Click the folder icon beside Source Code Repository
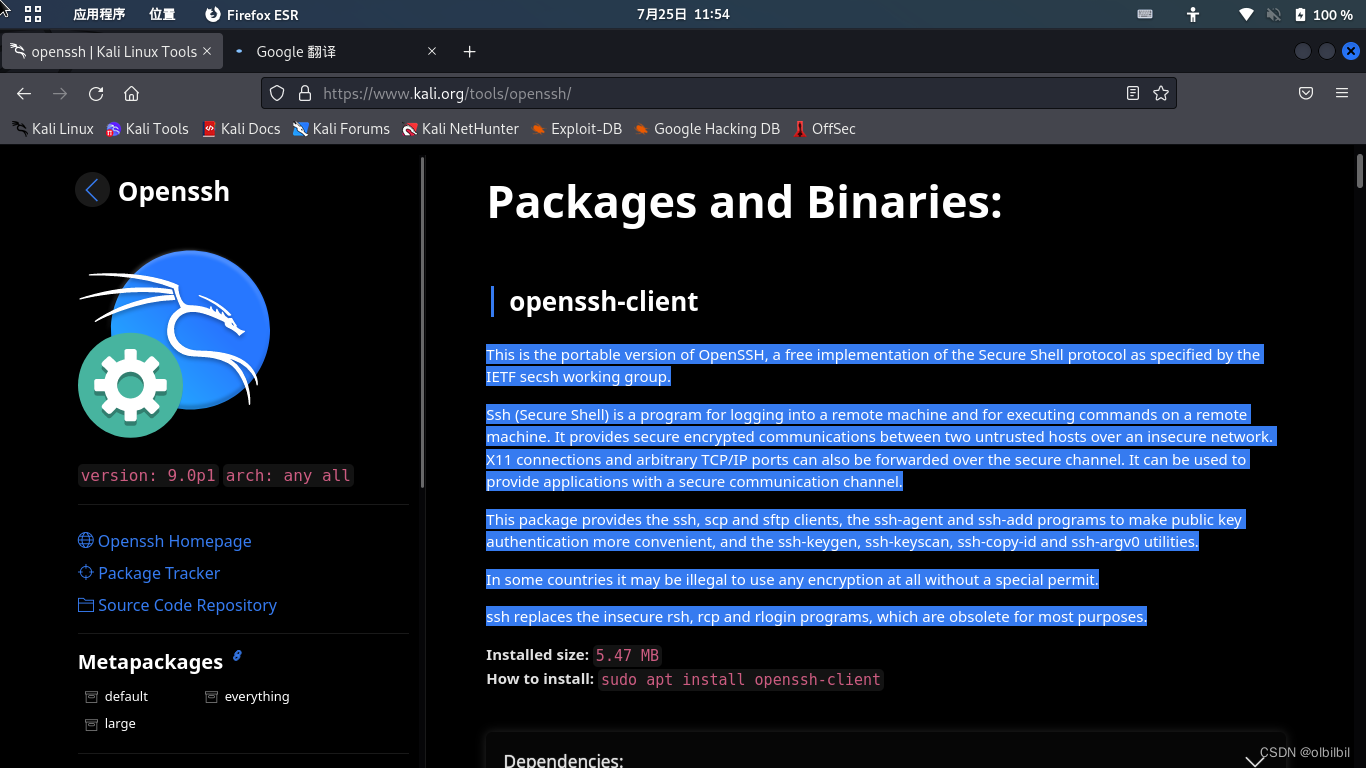This screenshot has height=768, width=1366. (86, 604)
